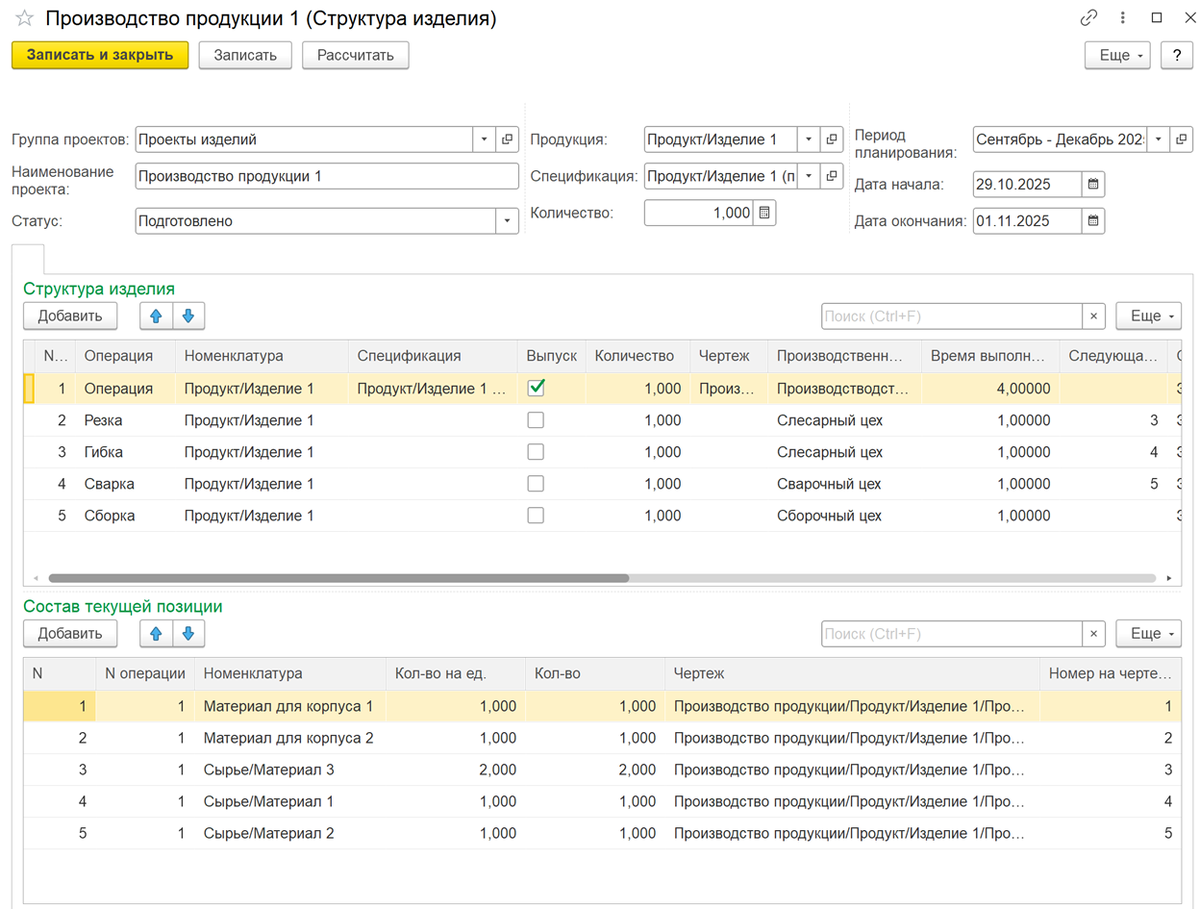Open Еще menu in Состав текущей позиции
Image resolution: width=1200 pixels, height=909 pixels.
point(1148,633)
